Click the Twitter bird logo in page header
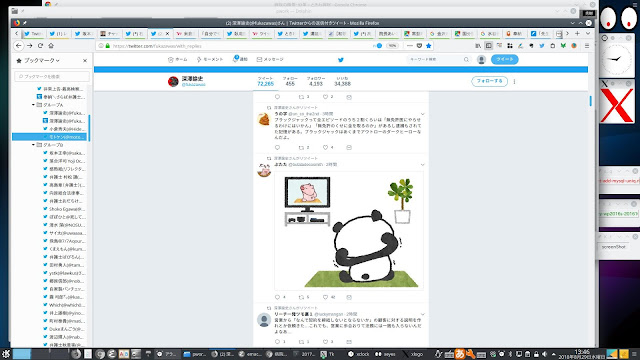Viewport: 640px width, 360px height. 341,60
